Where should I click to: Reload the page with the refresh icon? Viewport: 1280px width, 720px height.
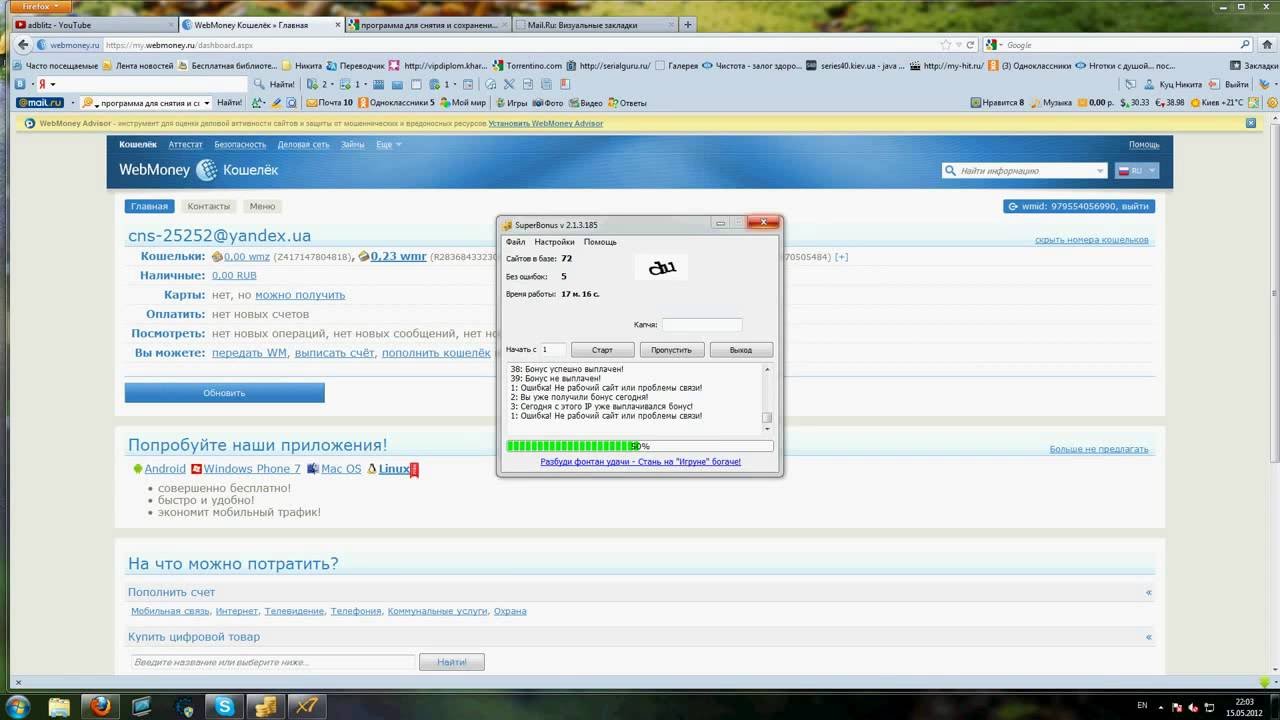click(971, 45)
